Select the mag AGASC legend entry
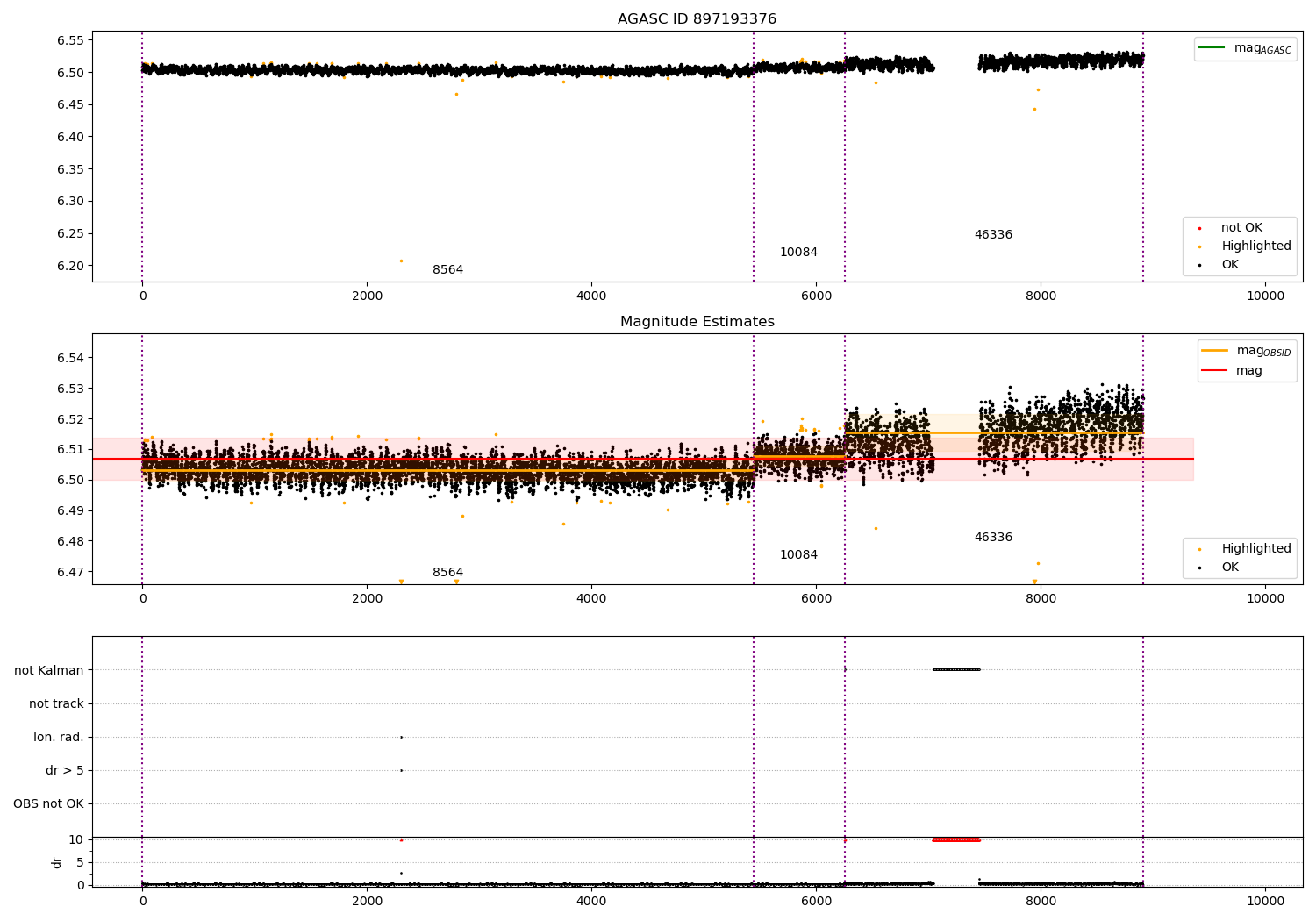The height and width of the screenshot is (921, 1316). tap(1245, 48)
